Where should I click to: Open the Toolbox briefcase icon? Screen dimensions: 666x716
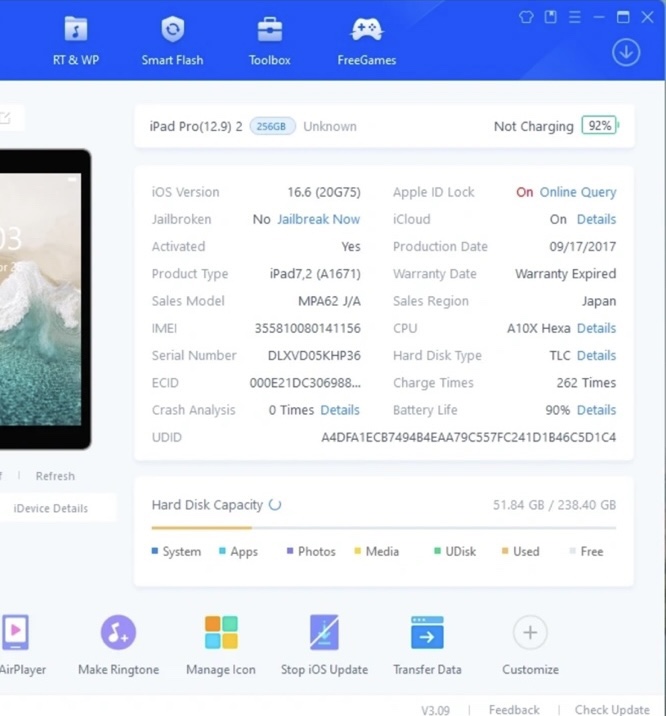(x=270, y=30)
